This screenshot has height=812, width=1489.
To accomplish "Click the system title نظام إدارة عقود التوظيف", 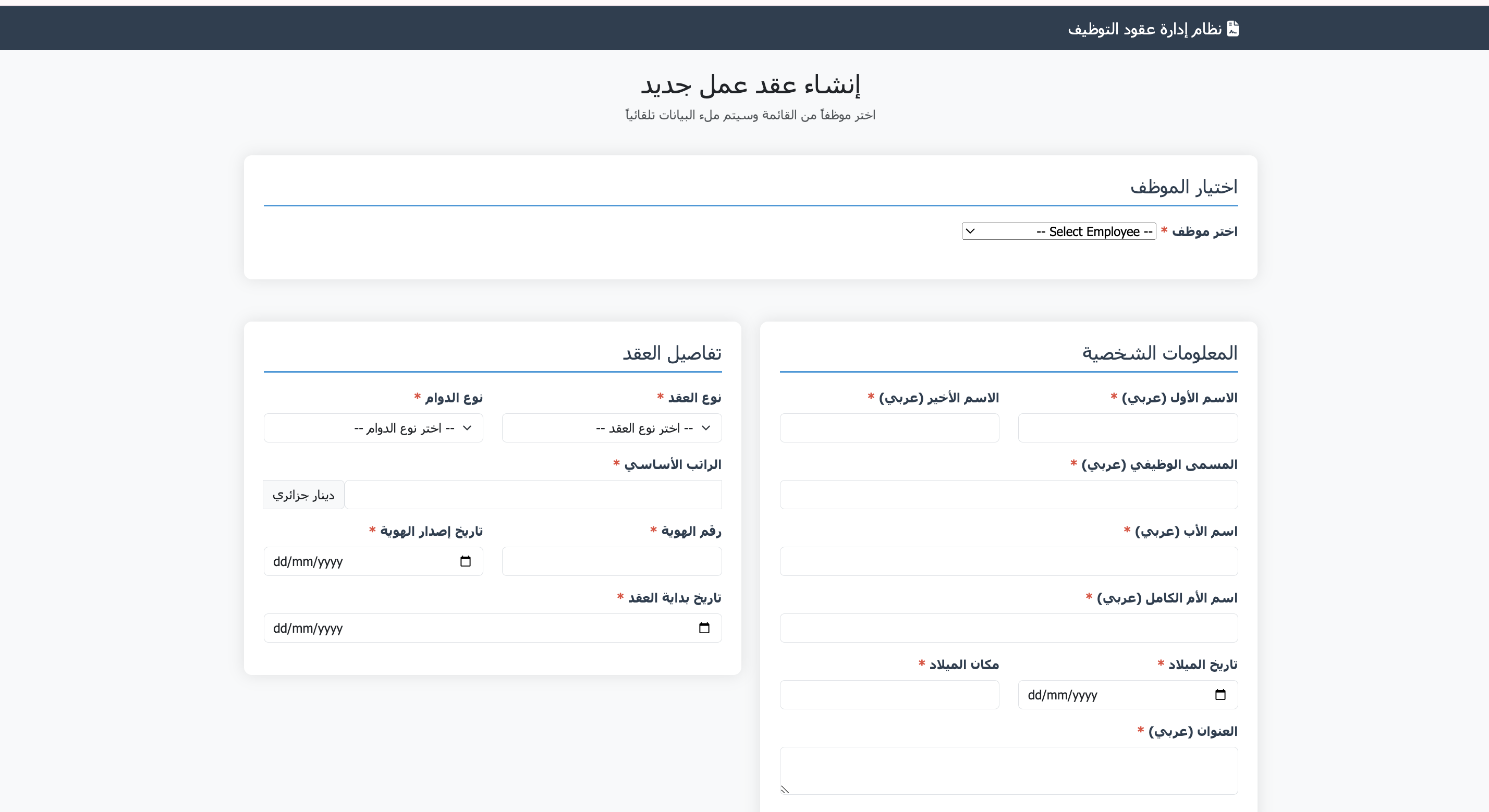I will (x=1144, y=29).
